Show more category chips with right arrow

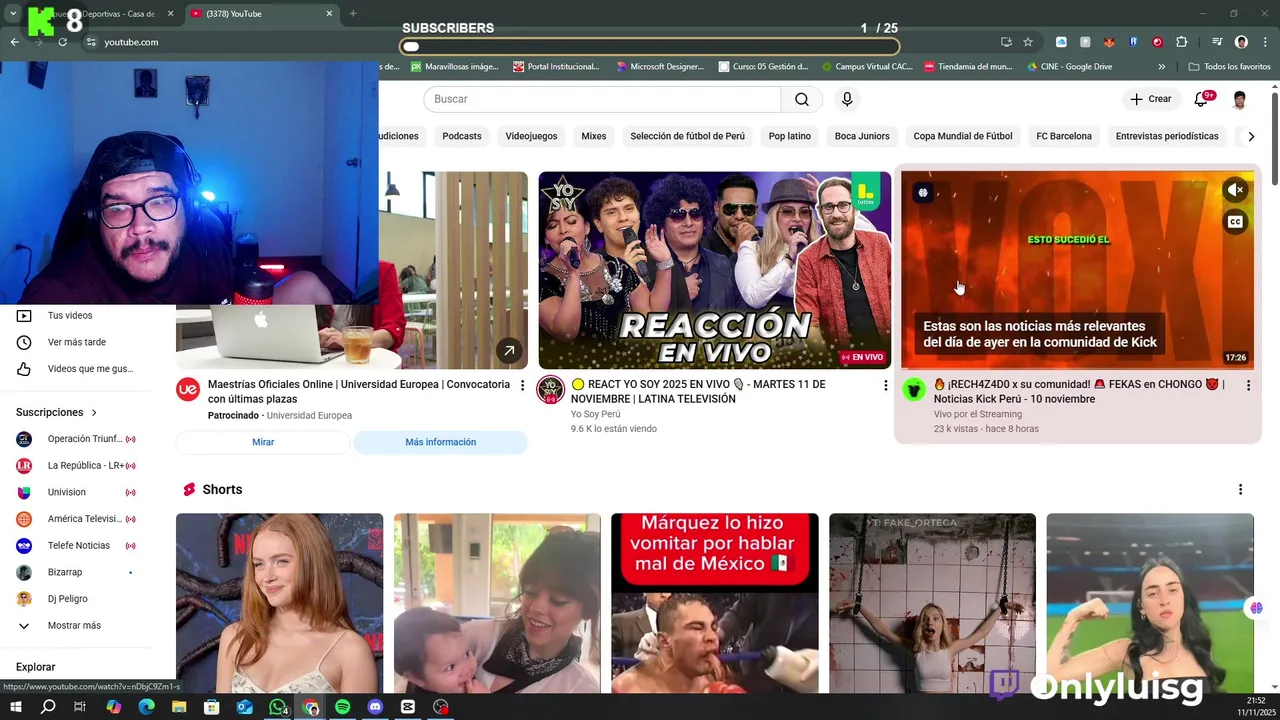point(1250,136)
